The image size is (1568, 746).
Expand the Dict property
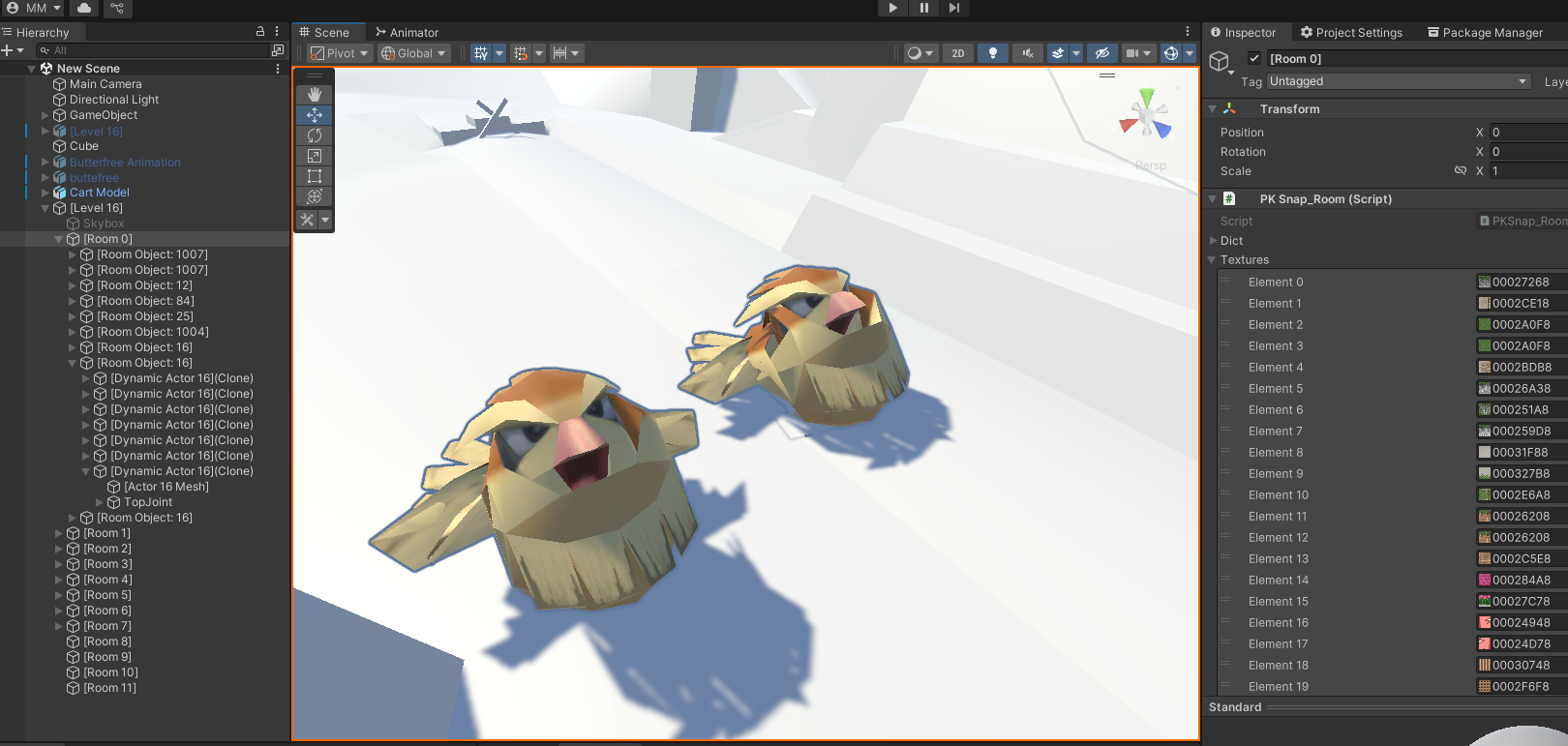[1214, 241]
